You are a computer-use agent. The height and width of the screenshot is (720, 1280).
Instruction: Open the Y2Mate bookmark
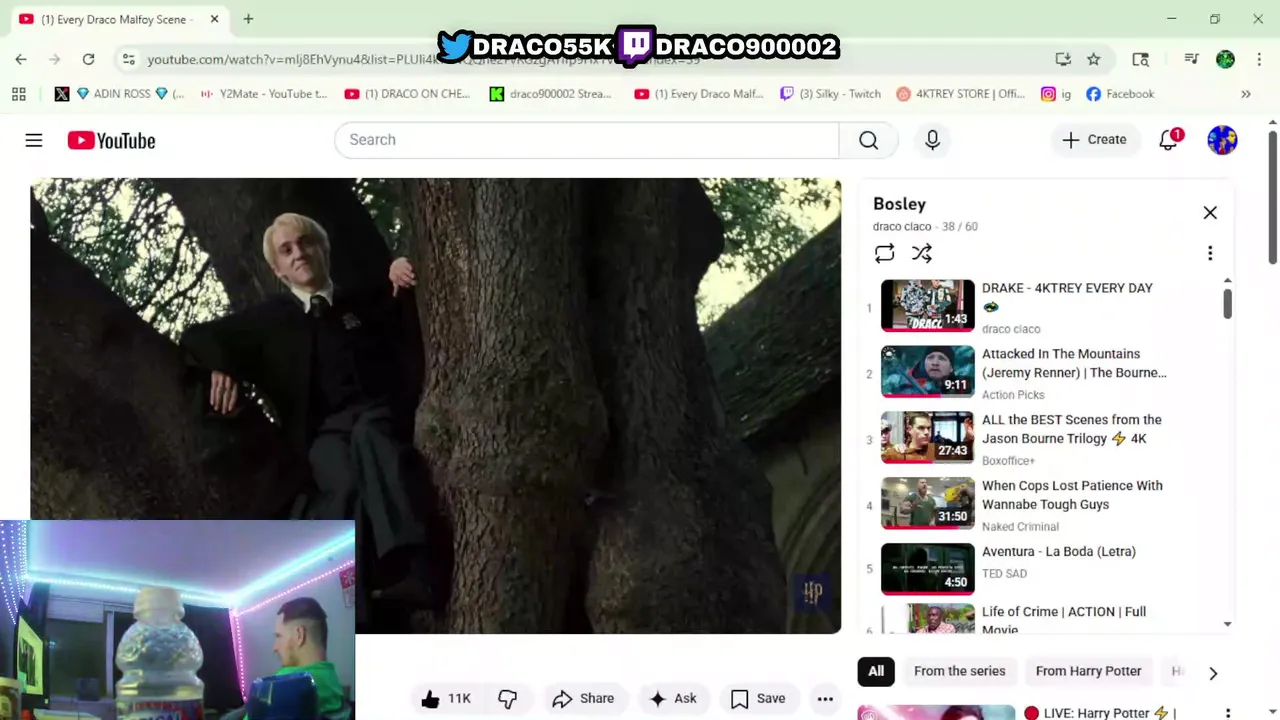point(264,94)
